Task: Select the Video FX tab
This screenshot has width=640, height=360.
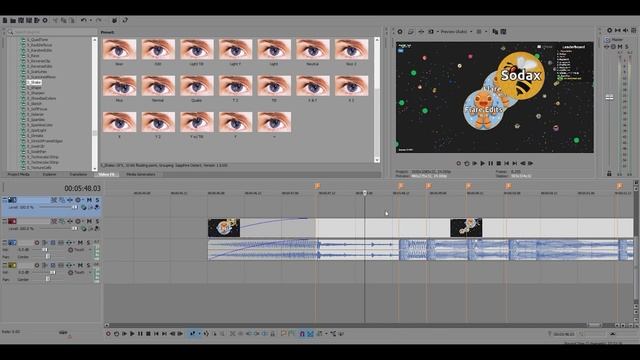Action: click(x=107, y=174)
